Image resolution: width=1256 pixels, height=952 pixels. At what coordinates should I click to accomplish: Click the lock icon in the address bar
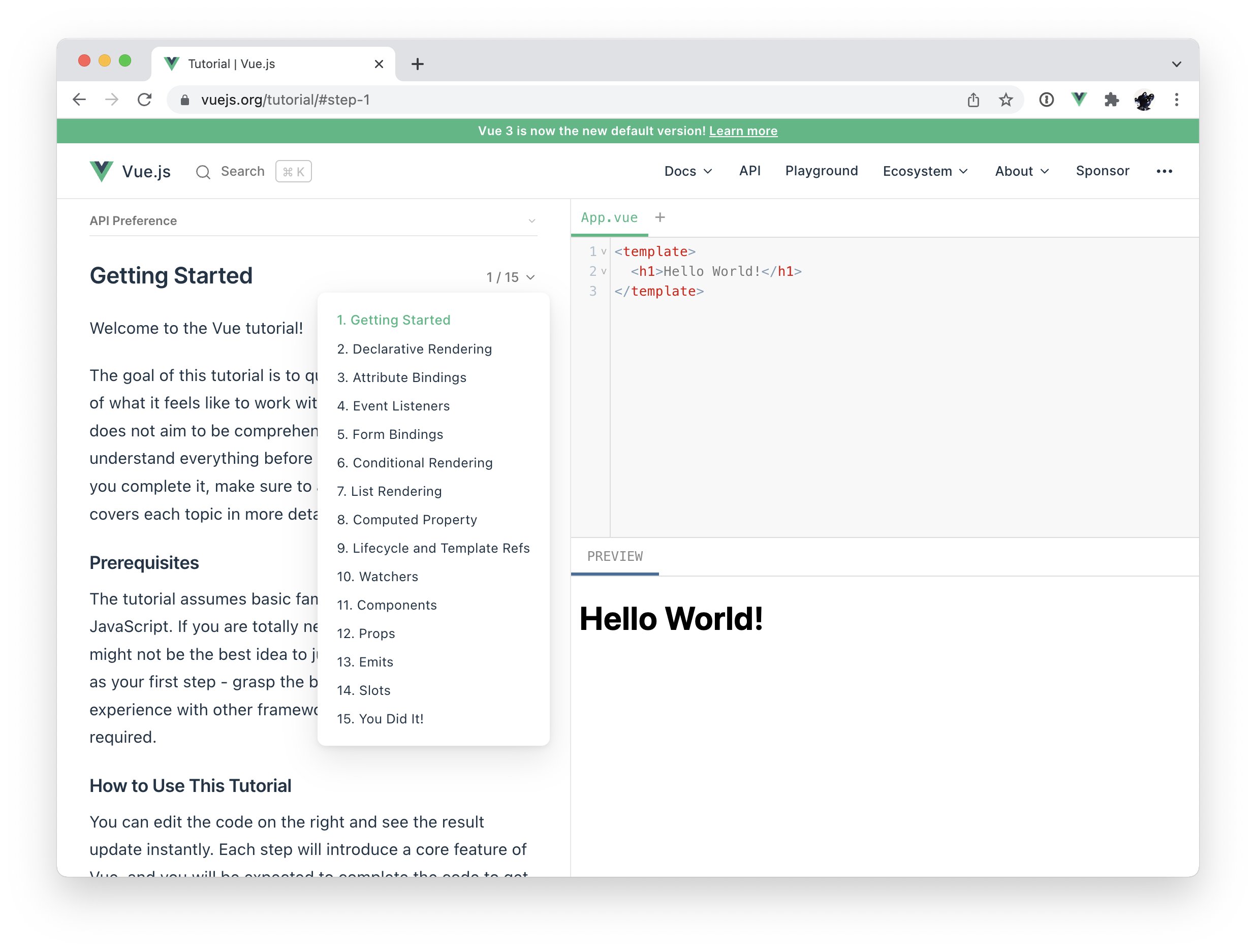click(x=184, y=100)
